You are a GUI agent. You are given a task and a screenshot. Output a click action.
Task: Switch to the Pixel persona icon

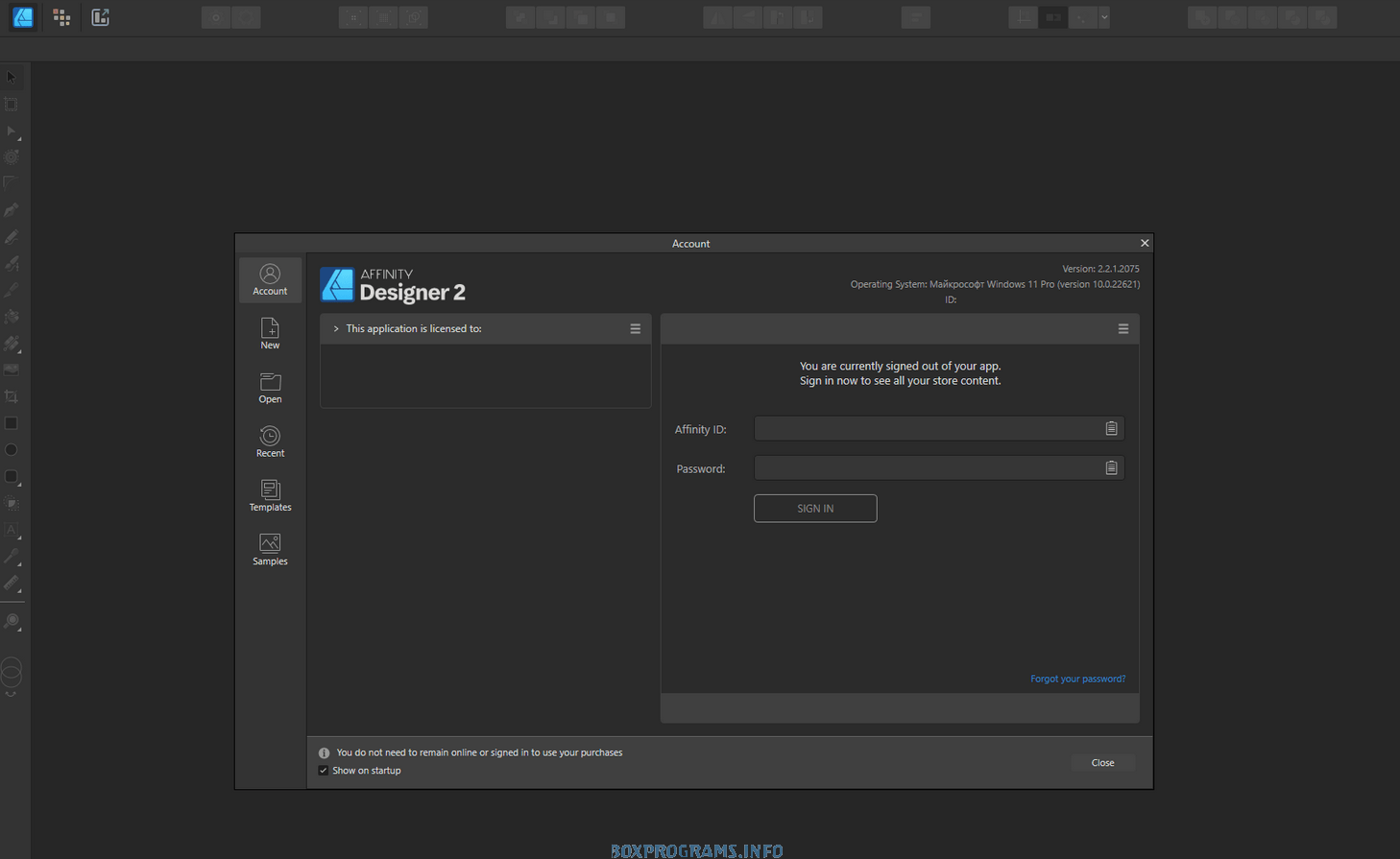pos(61,17)
